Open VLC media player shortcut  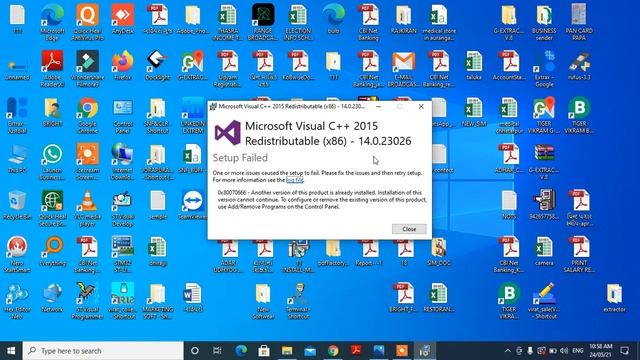coord(87,209)
